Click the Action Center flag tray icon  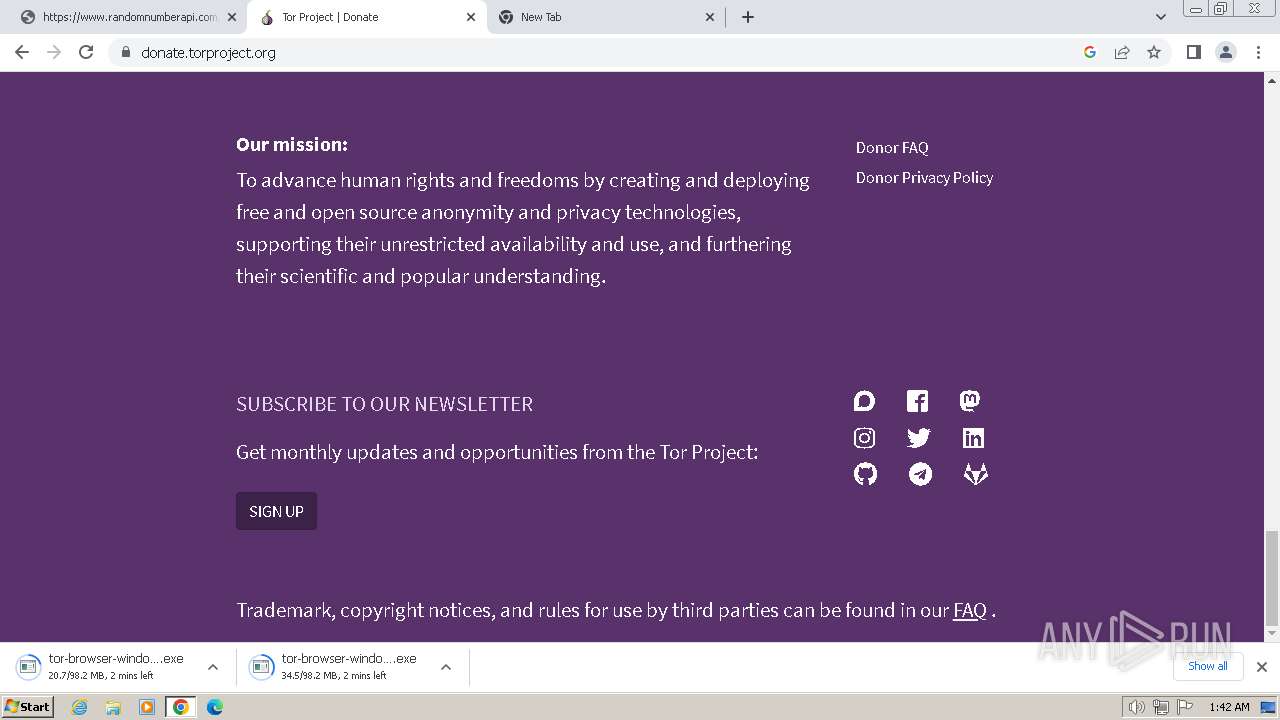pyautogui.click(x=1184, y=707)
